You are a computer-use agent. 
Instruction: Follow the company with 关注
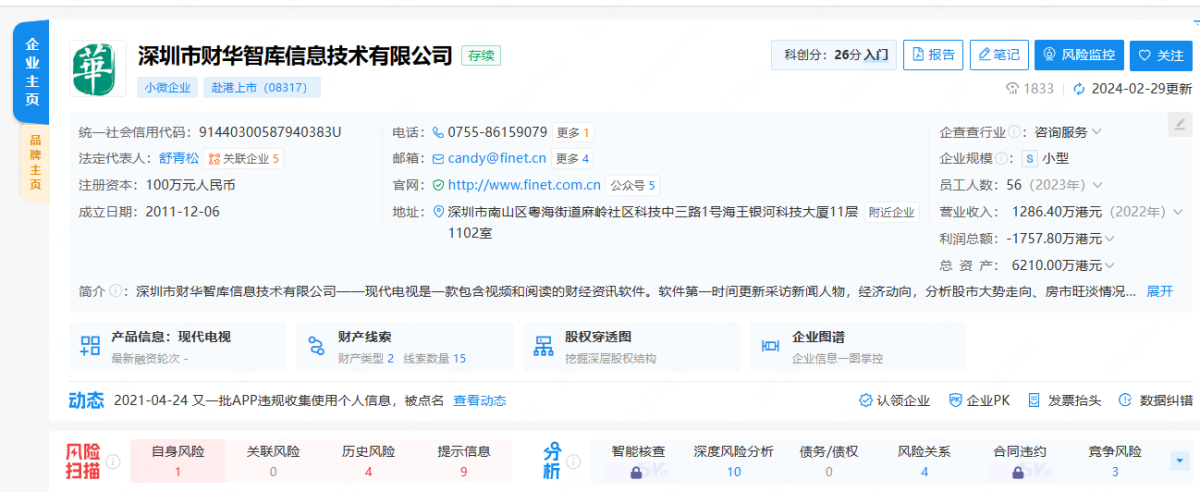tap(1162, 55)
